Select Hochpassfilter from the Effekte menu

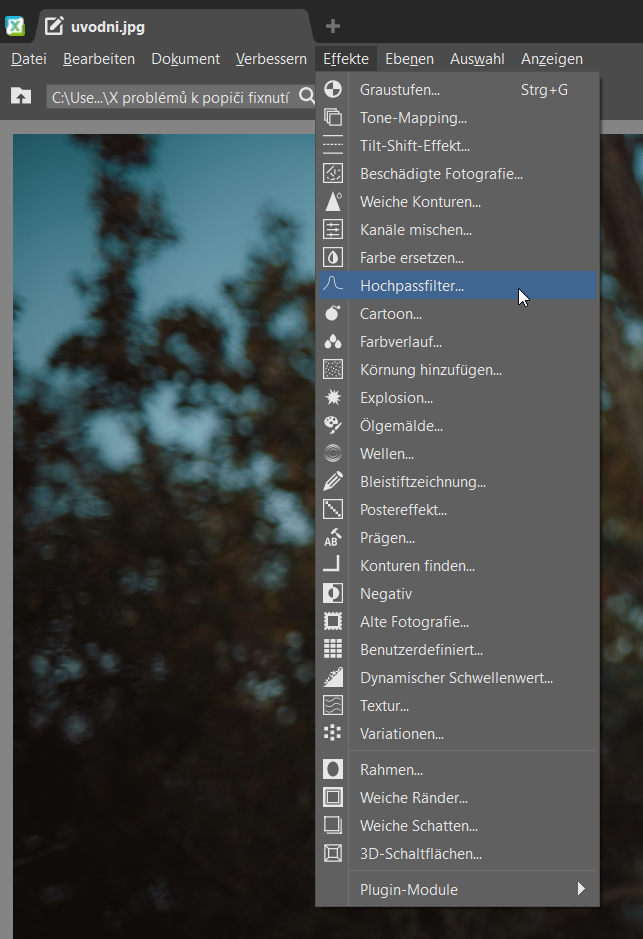click(412, 286)
